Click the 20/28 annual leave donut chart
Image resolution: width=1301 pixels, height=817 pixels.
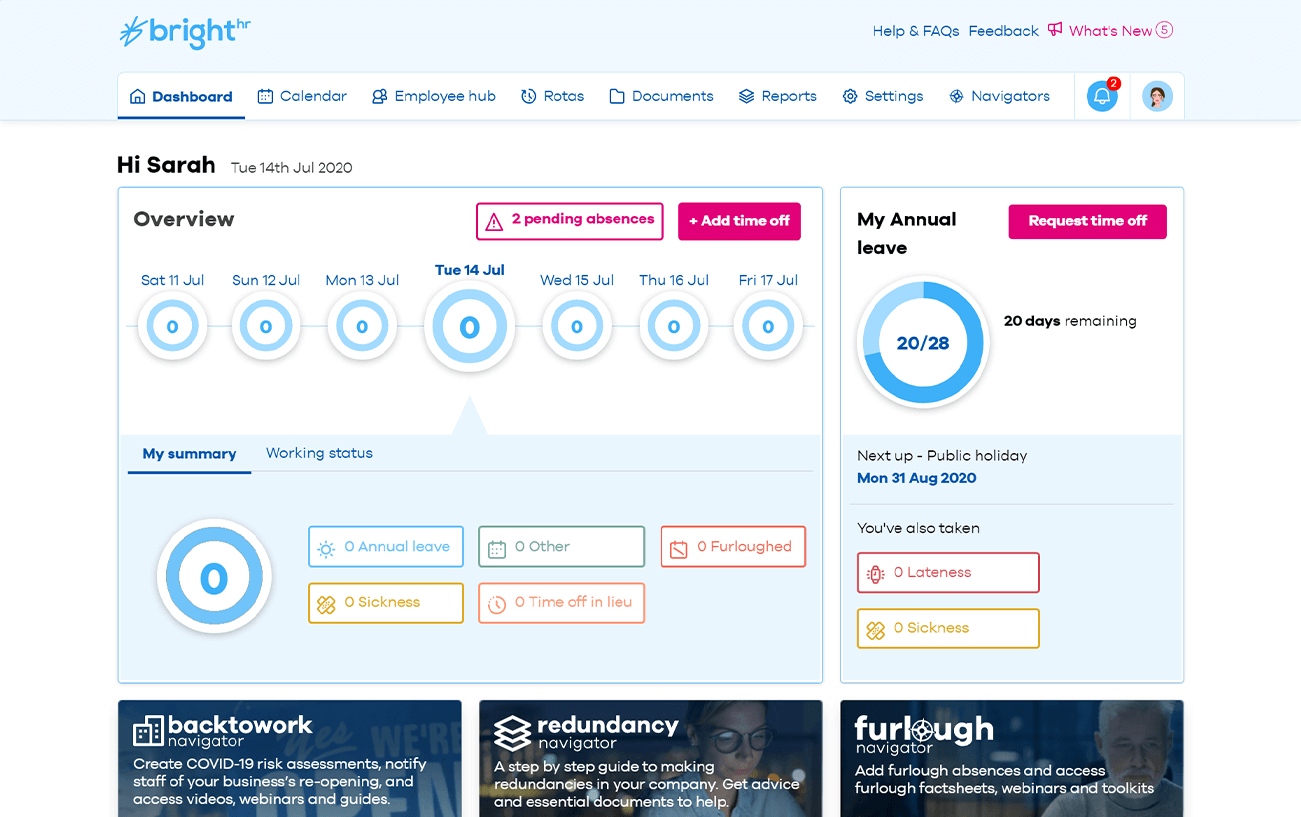(923, 342)
